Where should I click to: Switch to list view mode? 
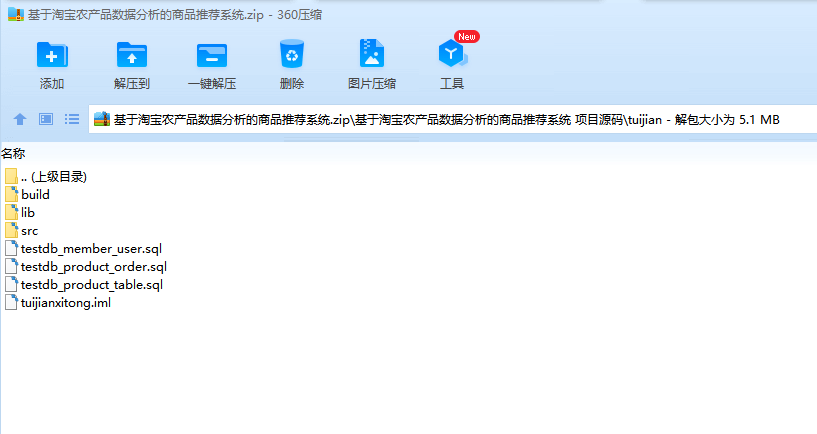72,119
